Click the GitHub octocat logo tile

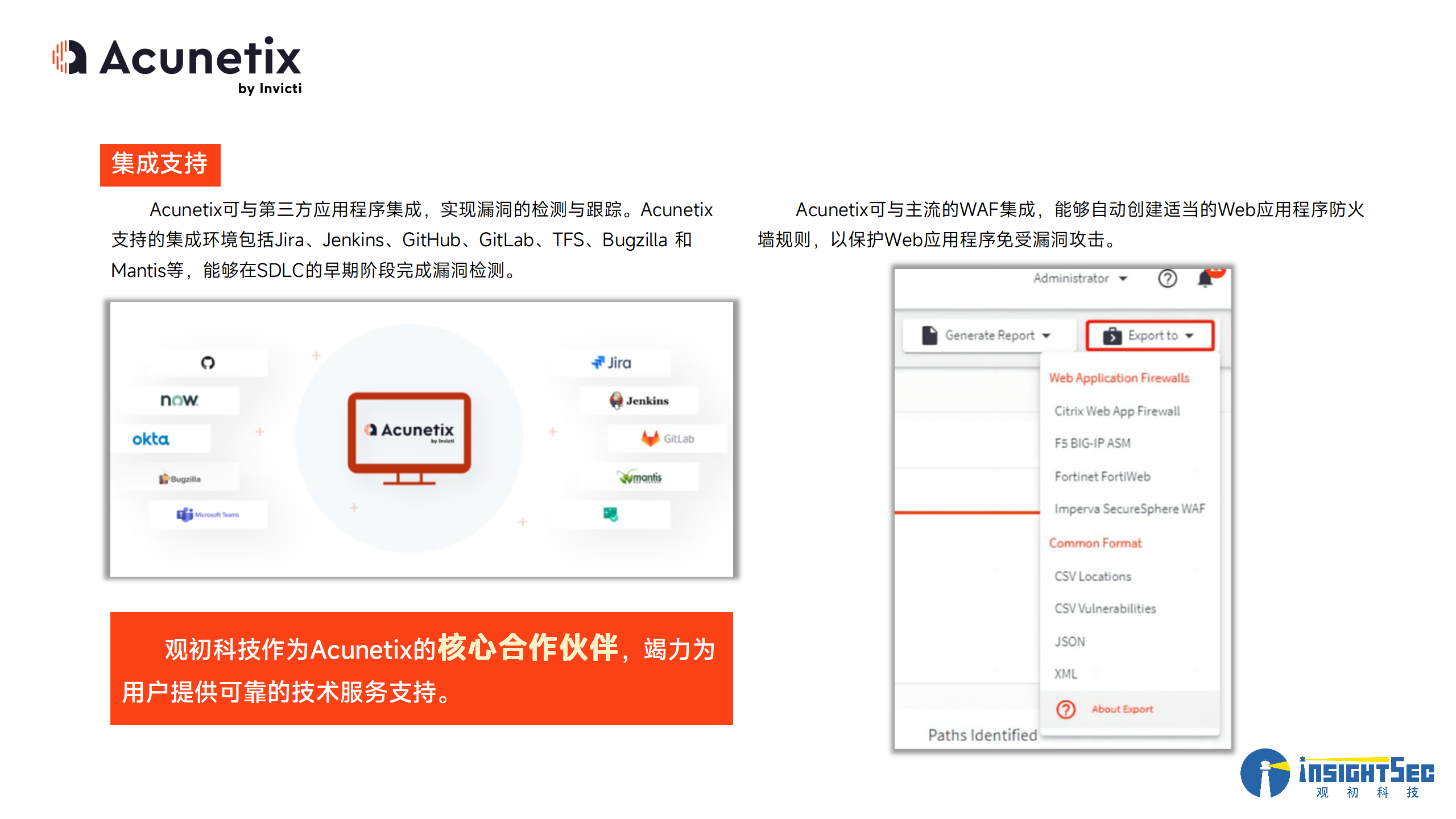tap(208, 363)
